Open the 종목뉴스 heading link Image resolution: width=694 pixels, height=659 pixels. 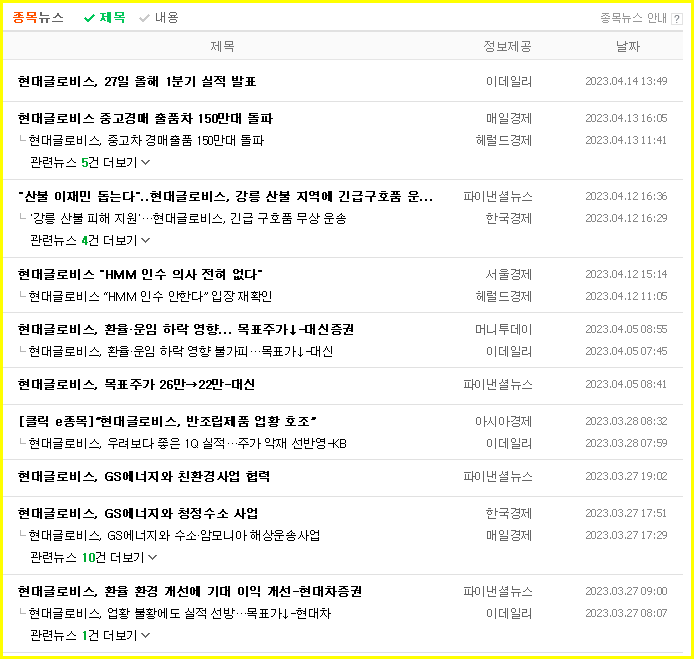[x=38, y=18]
